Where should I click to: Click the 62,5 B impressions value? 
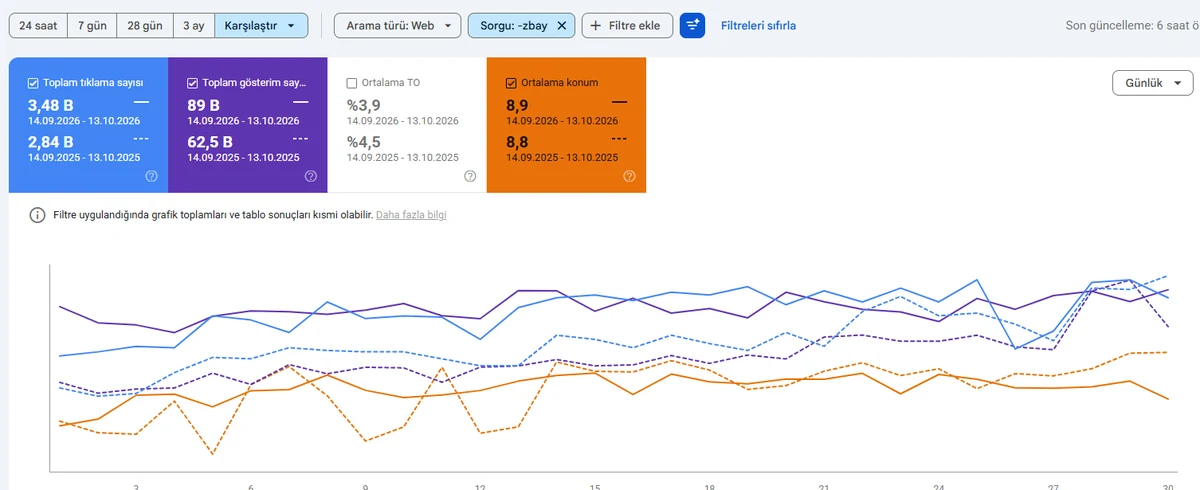210,141
